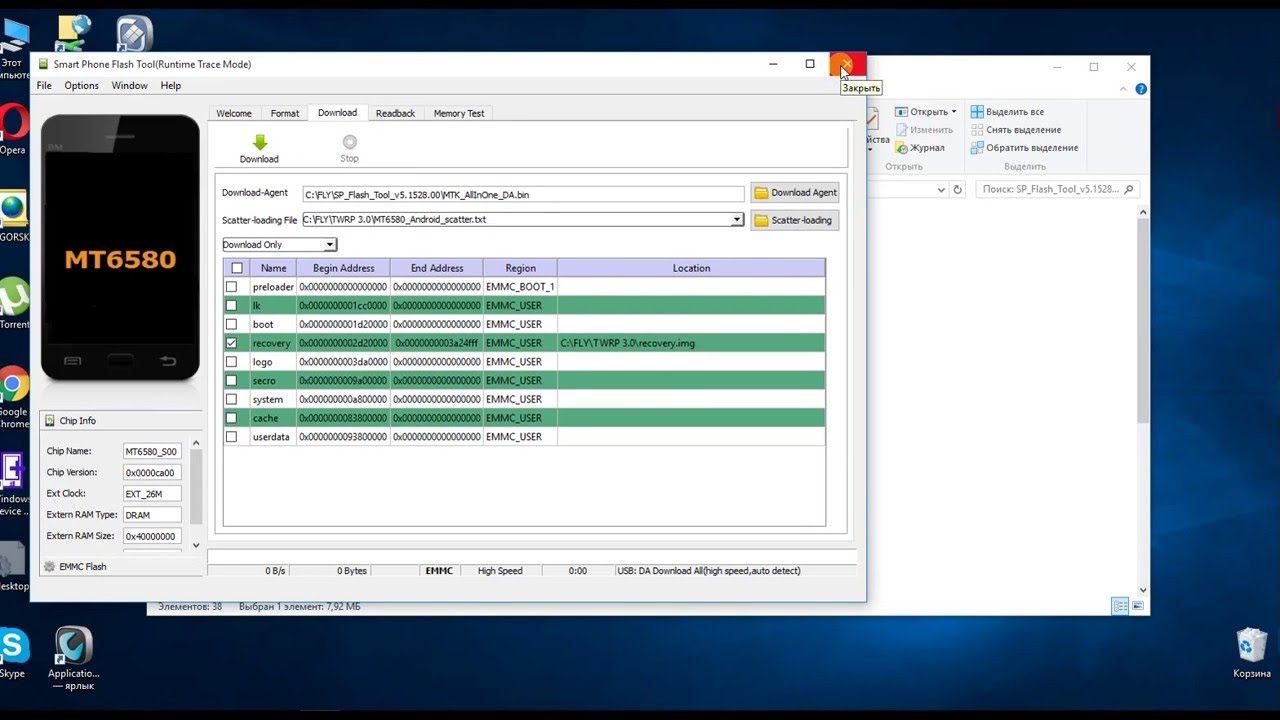The width and height of the screenshot is (1280, 720).
Task: Click the EMMC_BOOT_1 region cell
Action: 520,287
